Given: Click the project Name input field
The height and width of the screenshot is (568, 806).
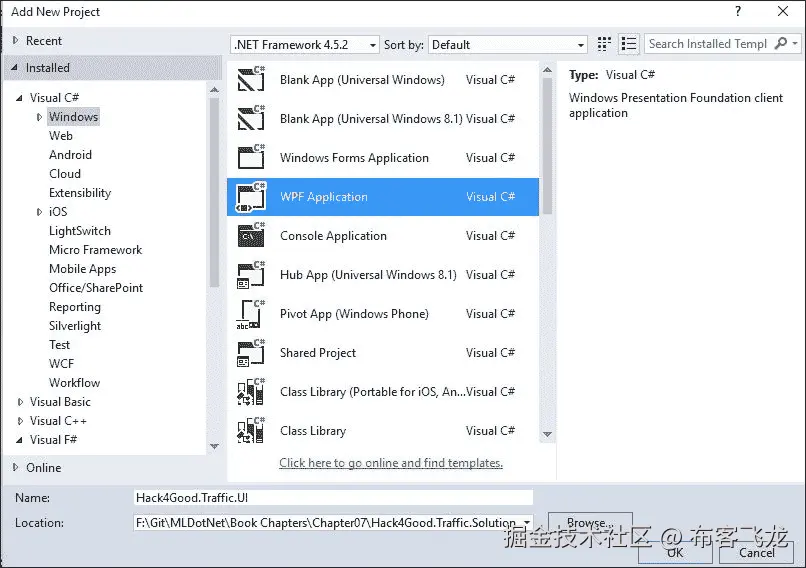Looking at the screenshot, I should coord(333,498).
